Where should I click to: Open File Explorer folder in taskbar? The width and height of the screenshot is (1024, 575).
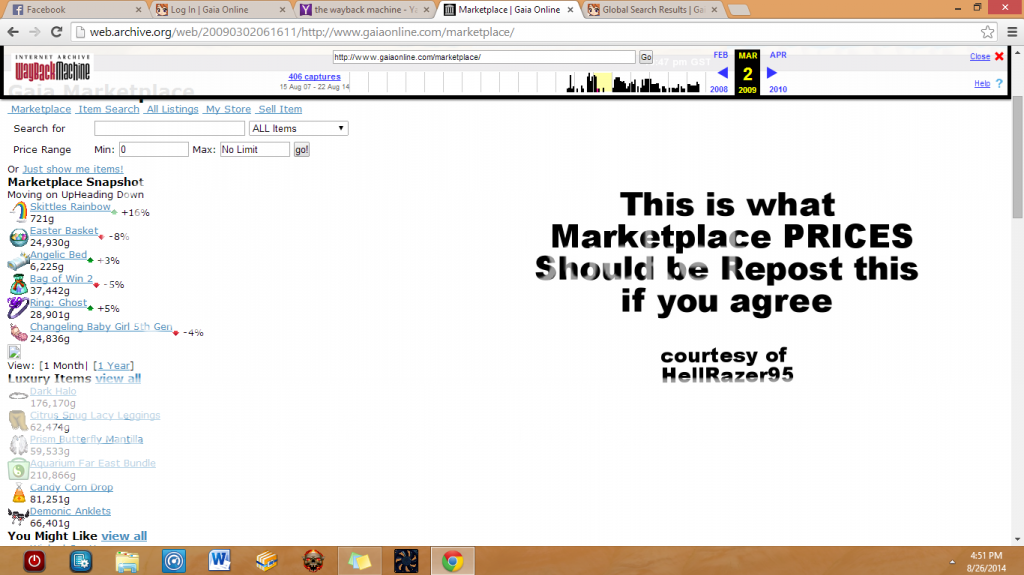pos(127,560)
